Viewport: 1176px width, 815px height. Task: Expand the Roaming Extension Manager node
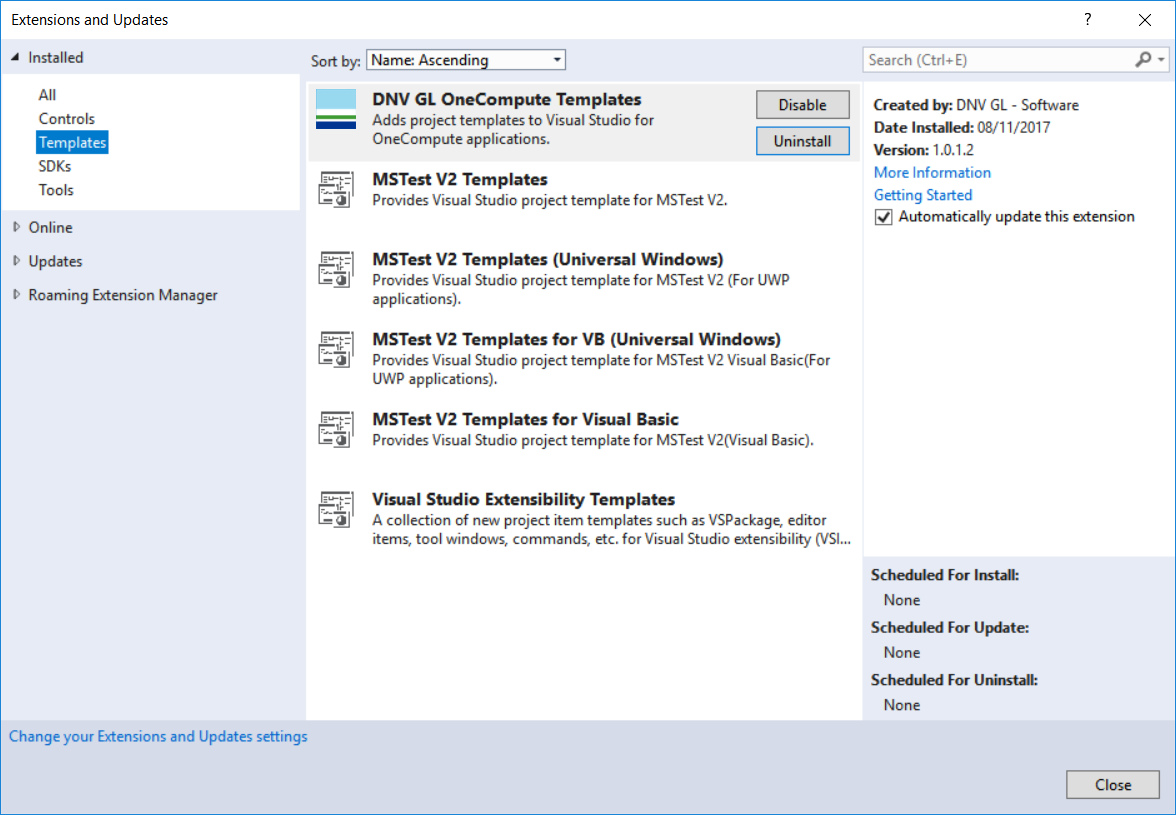pos(16,295)
